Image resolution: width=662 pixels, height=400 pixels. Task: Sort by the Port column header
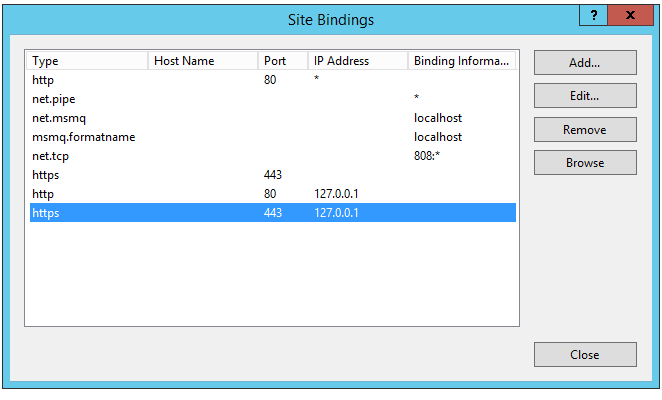[283, 61]
